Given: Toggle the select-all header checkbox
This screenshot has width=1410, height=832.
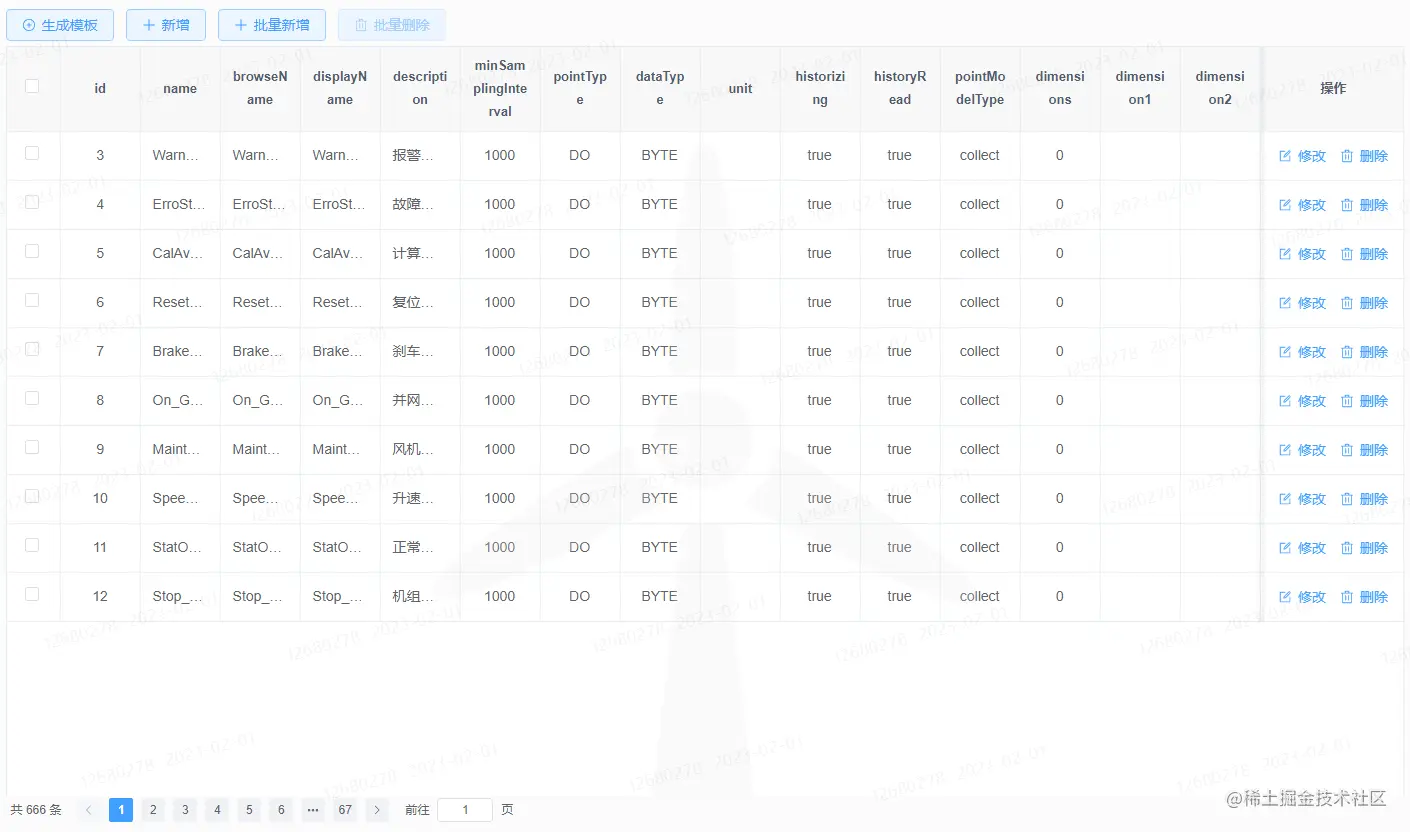Looking at the screenshot, I should point(32,86).
